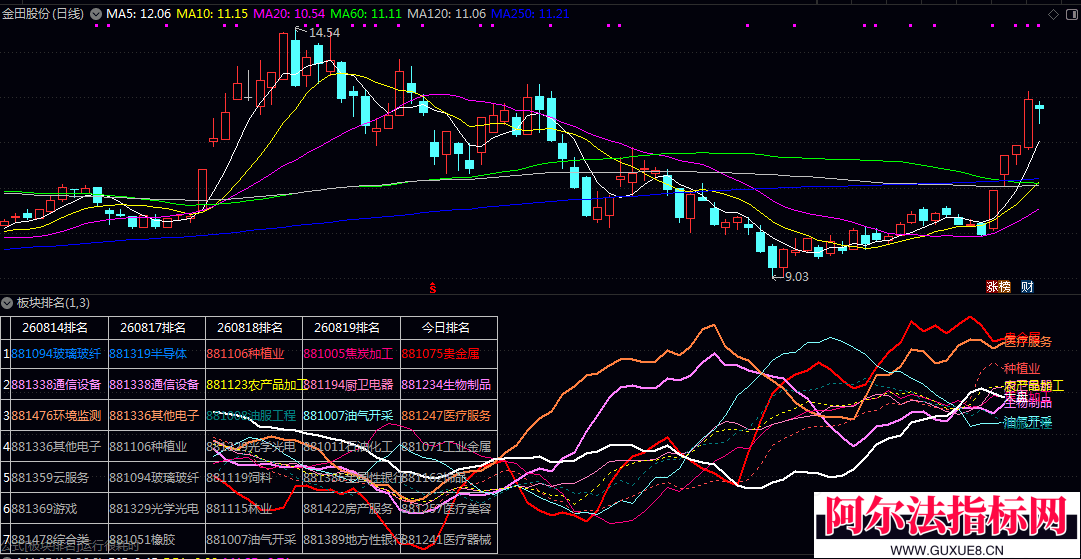Select the MA120: 11.06 label
The width and height of the screenshot is (1081, 559).
(447, 14)
